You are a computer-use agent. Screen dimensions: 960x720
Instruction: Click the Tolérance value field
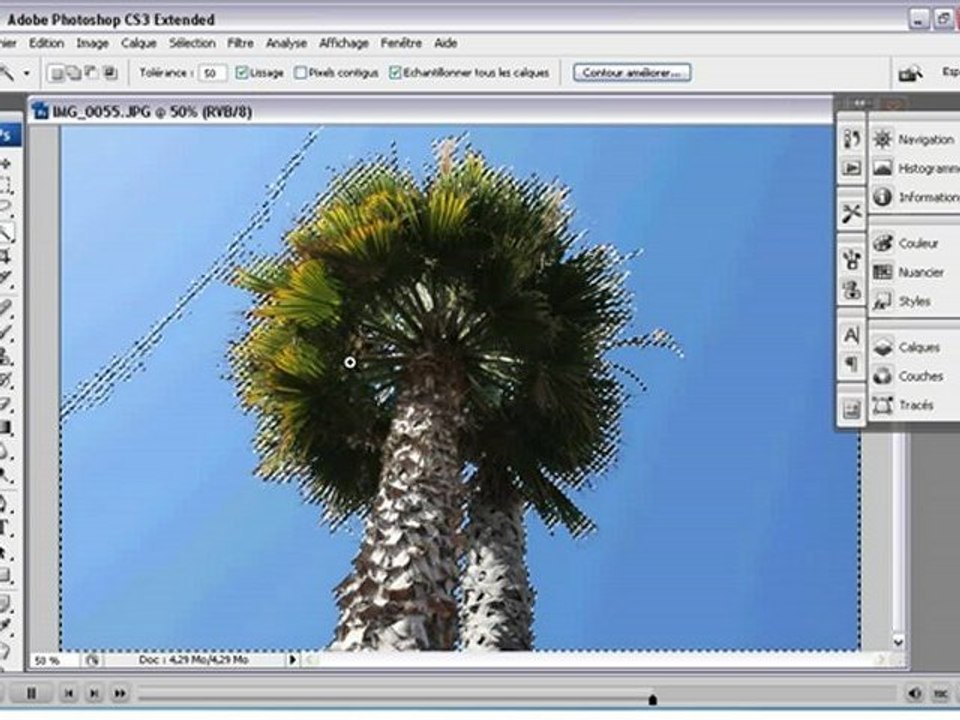(x=212, y=73)
